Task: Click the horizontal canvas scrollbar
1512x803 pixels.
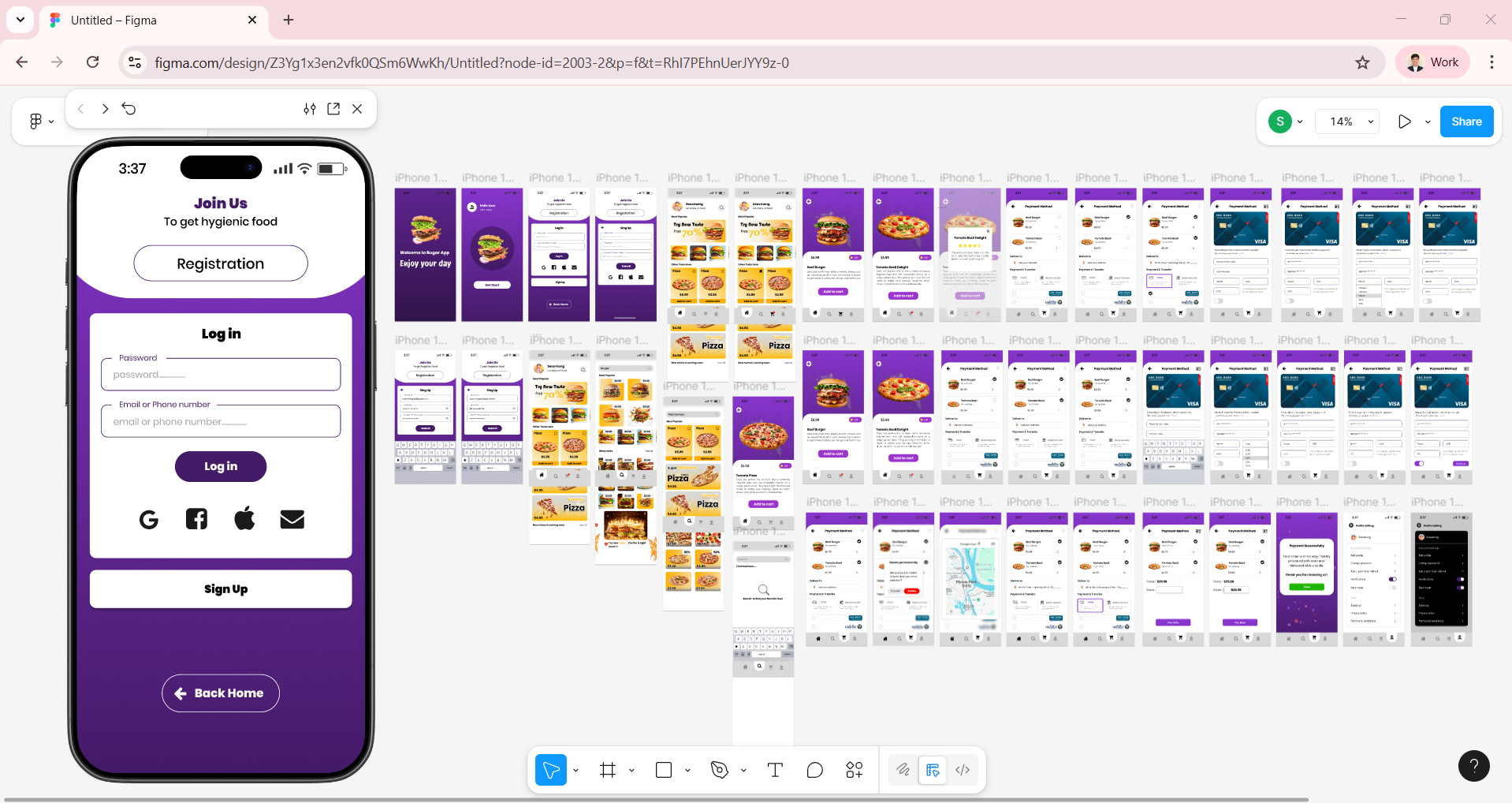Action: (656, 799)
